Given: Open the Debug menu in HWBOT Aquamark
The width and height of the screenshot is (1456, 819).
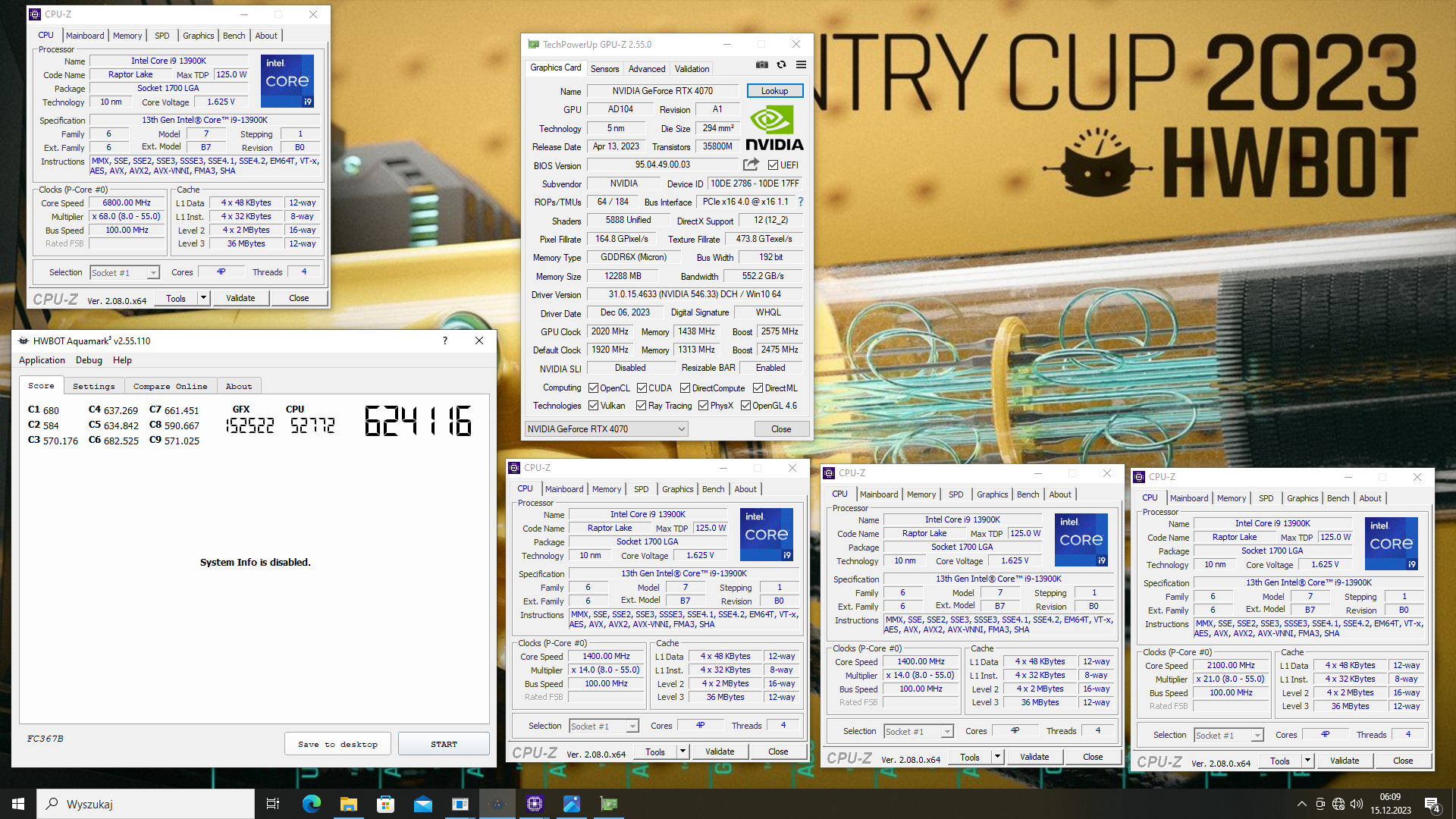Looking at the screenshot, I should [x=89, y=360].
